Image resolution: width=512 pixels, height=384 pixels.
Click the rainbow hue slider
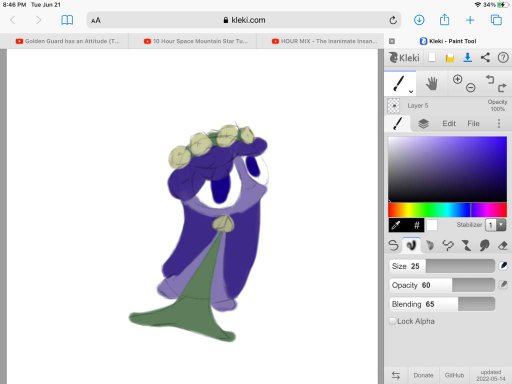click(447, 210)
